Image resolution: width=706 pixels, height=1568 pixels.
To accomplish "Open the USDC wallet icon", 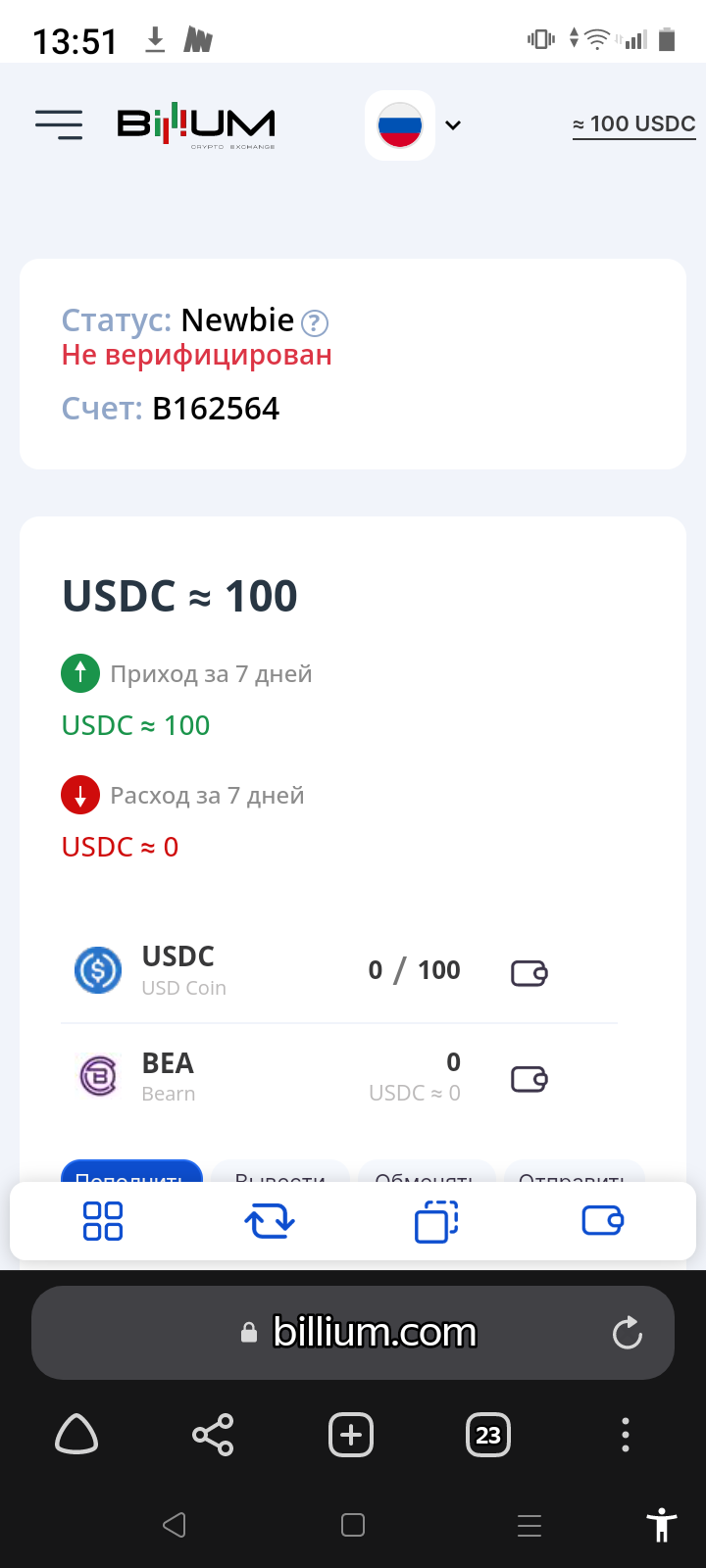I will (529, 972).
